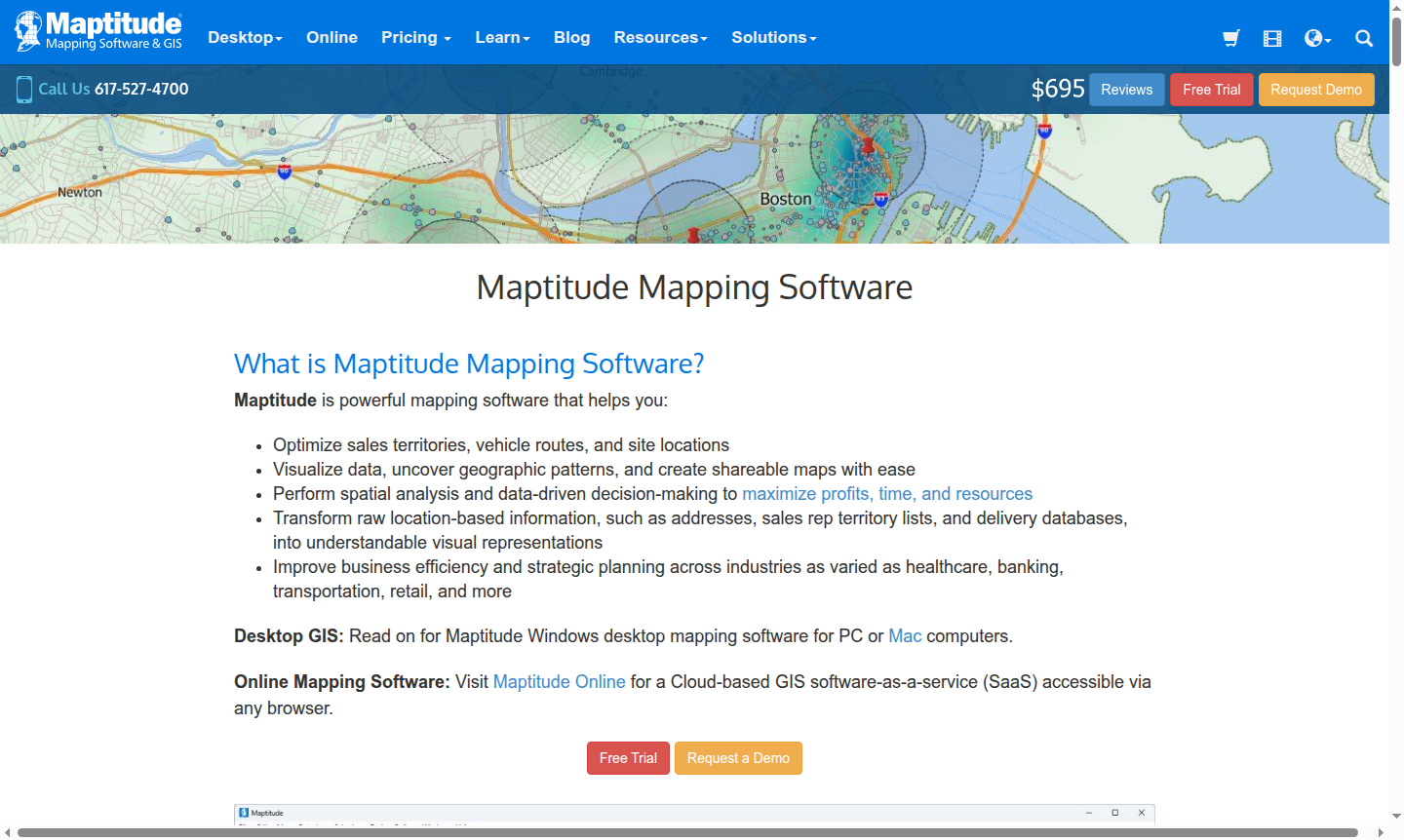The image size is (1404, 840).
Task: Click the phone icon beside Call Us
Action: click(21, 89)
